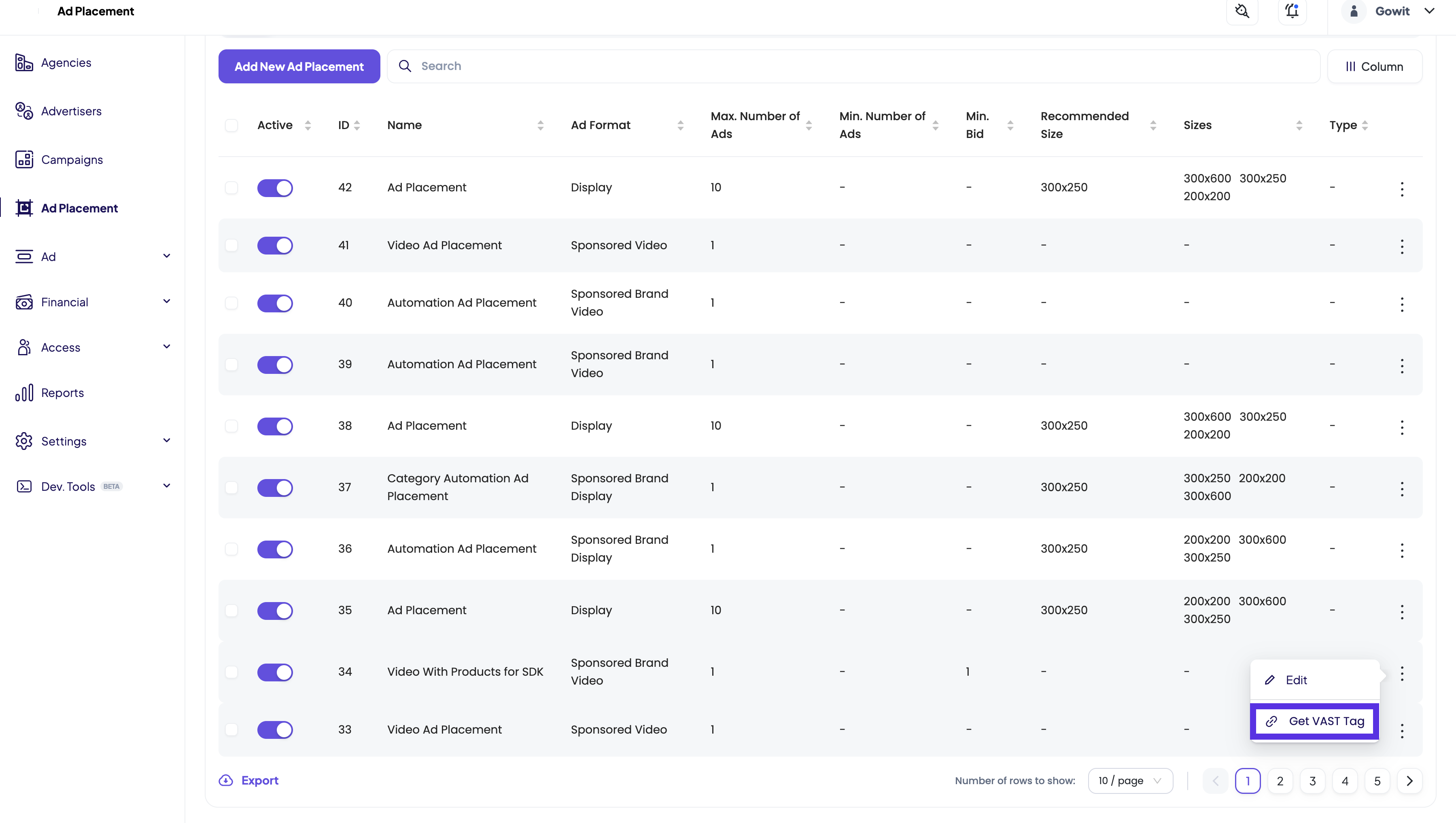This screenshot has width=1456, height=823.
Task: Click Add New Ad Placement button
Action: click(299, 67)
